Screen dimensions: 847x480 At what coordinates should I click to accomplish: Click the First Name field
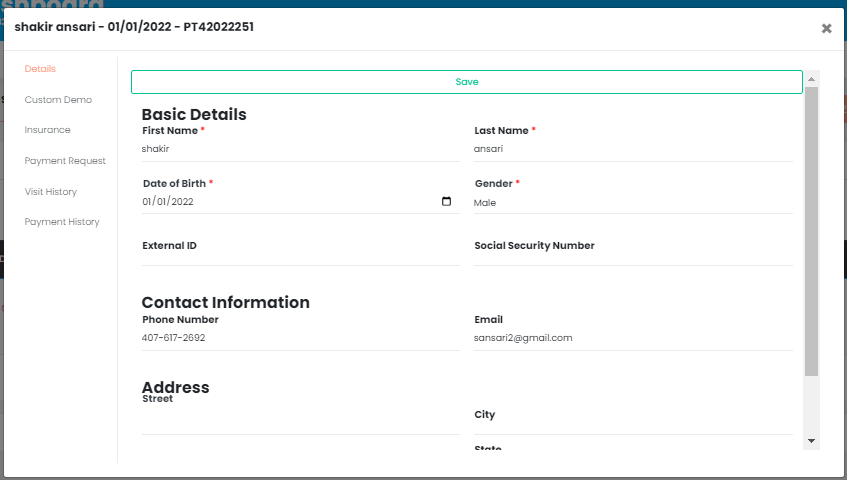300,149
